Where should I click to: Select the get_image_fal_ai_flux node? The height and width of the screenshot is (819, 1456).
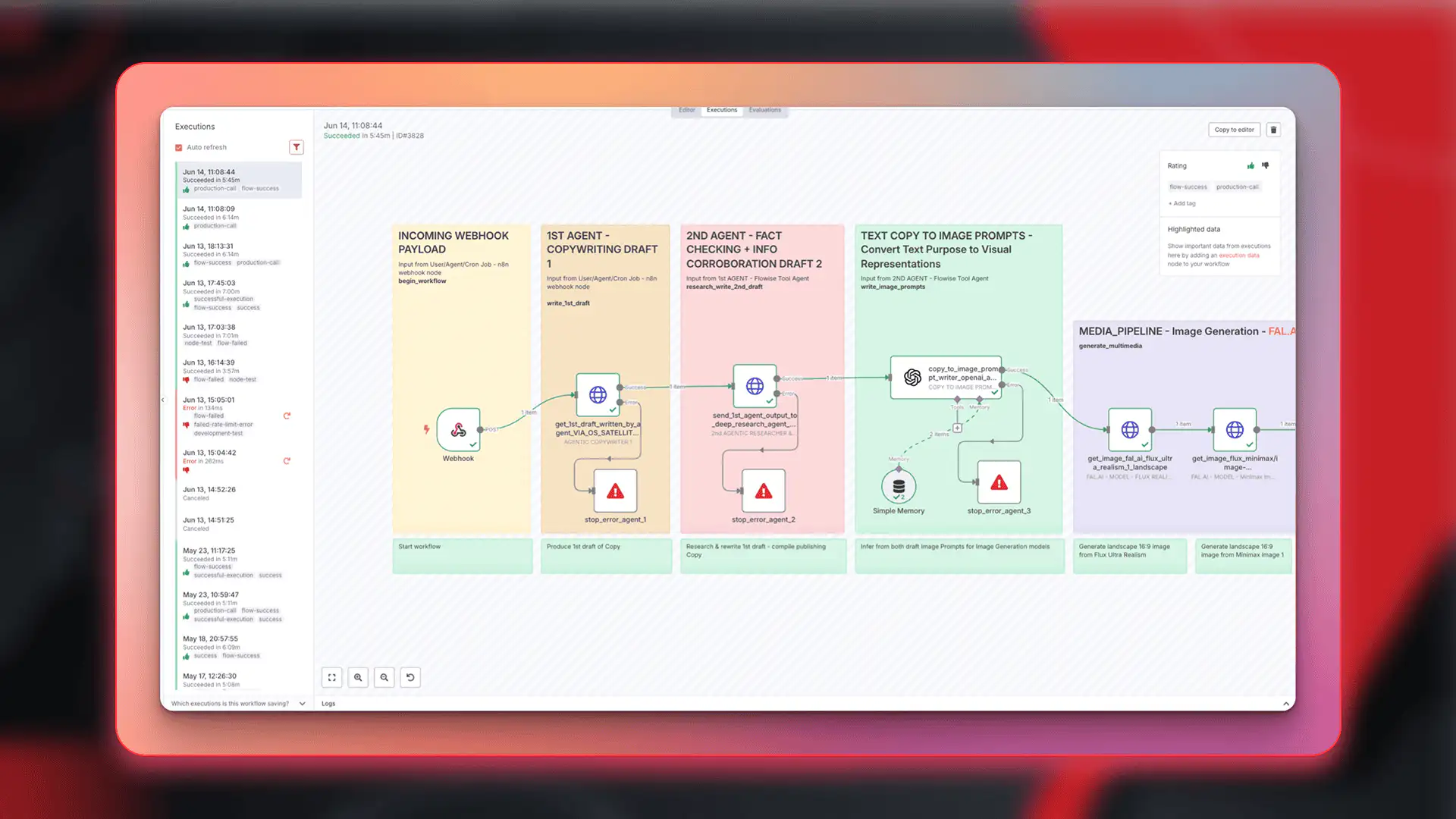click(x=1129, y=428)
